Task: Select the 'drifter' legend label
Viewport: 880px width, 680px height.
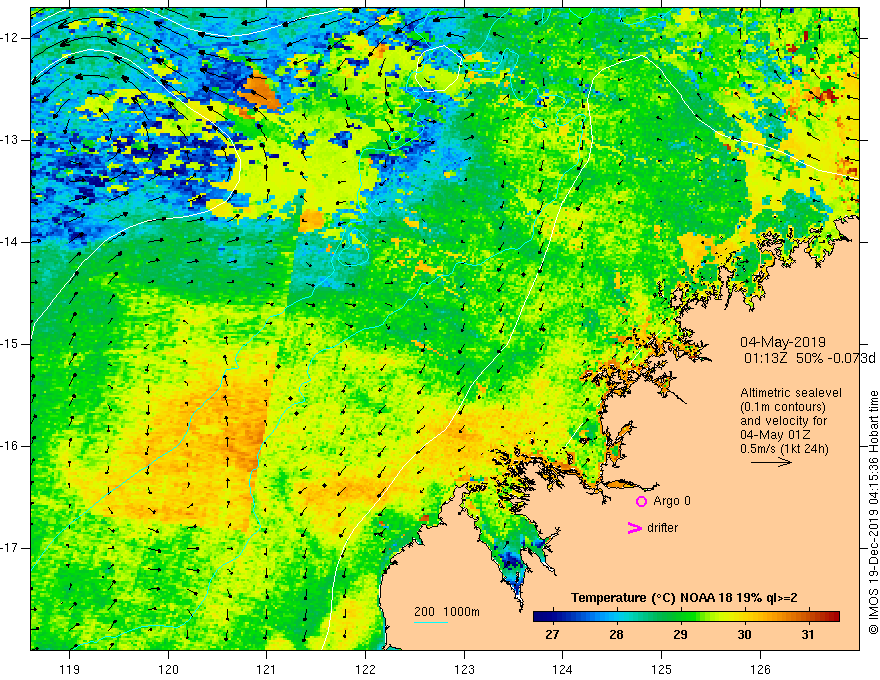Action: point(666,528)
